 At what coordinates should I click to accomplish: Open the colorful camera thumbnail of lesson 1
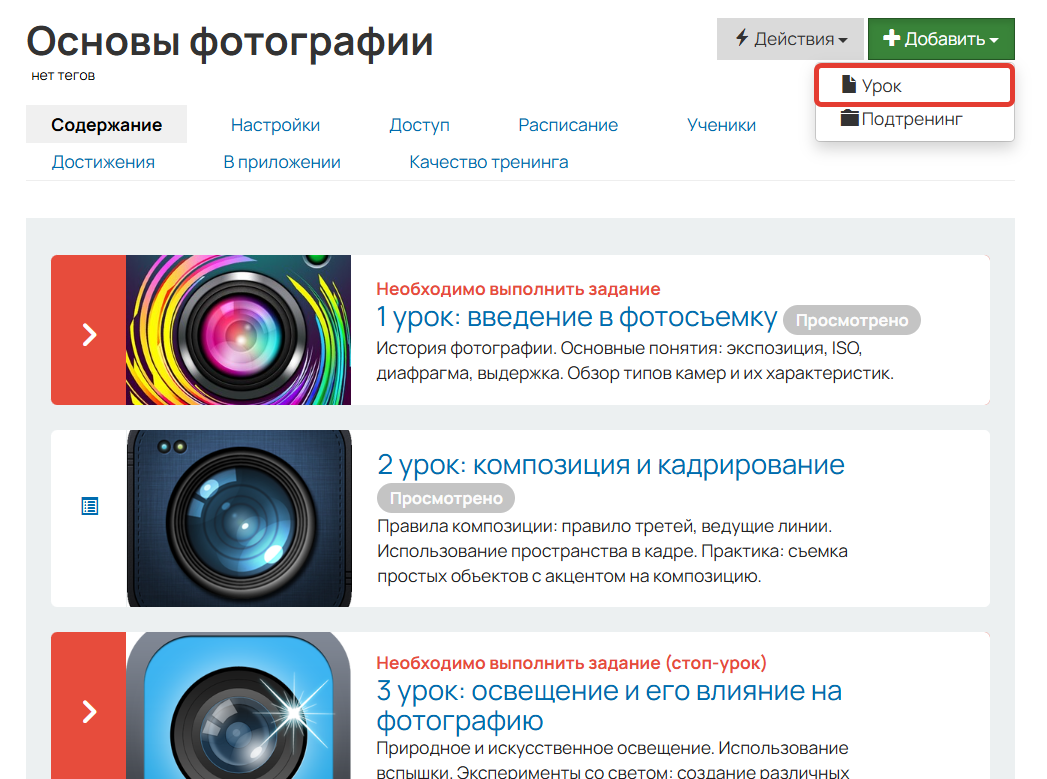(x=238, y=330)
